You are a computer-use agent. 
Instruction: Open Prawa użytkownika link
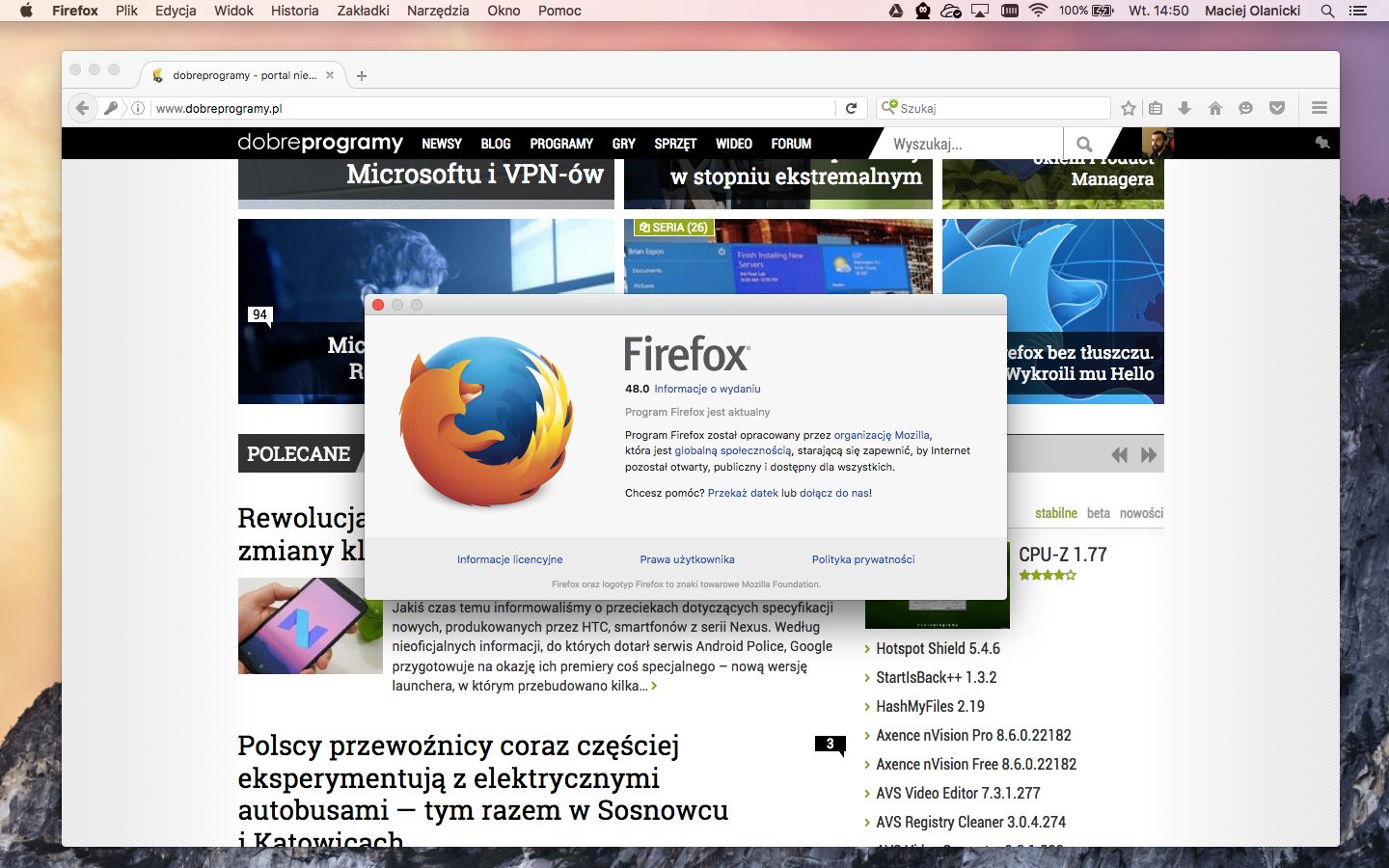point(687,559)
